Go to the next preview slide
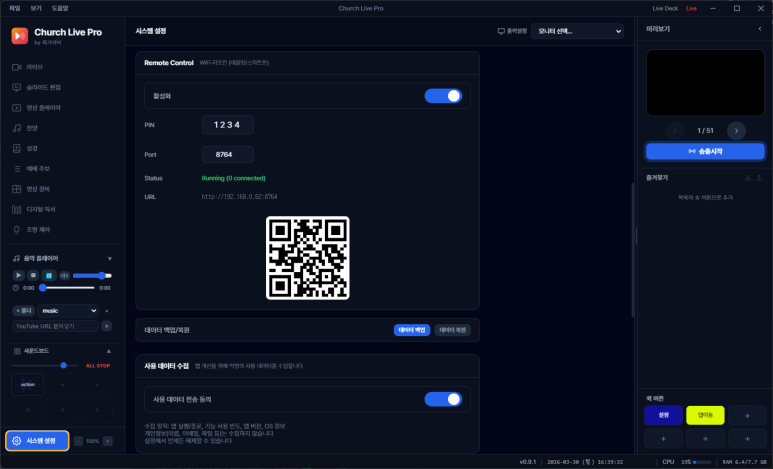This screenshot has width=773, height=469. click(x=736, y=131)
